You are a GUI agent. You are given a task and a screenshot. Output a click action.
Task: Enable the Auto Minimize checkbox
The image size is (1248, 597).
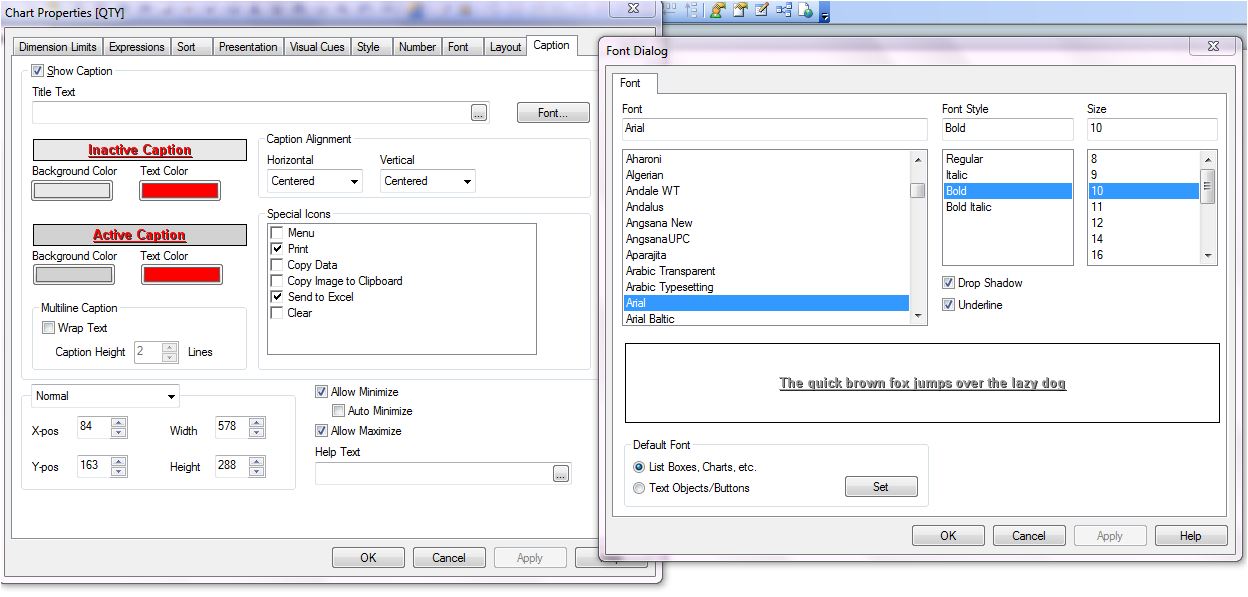click(339, 411)
